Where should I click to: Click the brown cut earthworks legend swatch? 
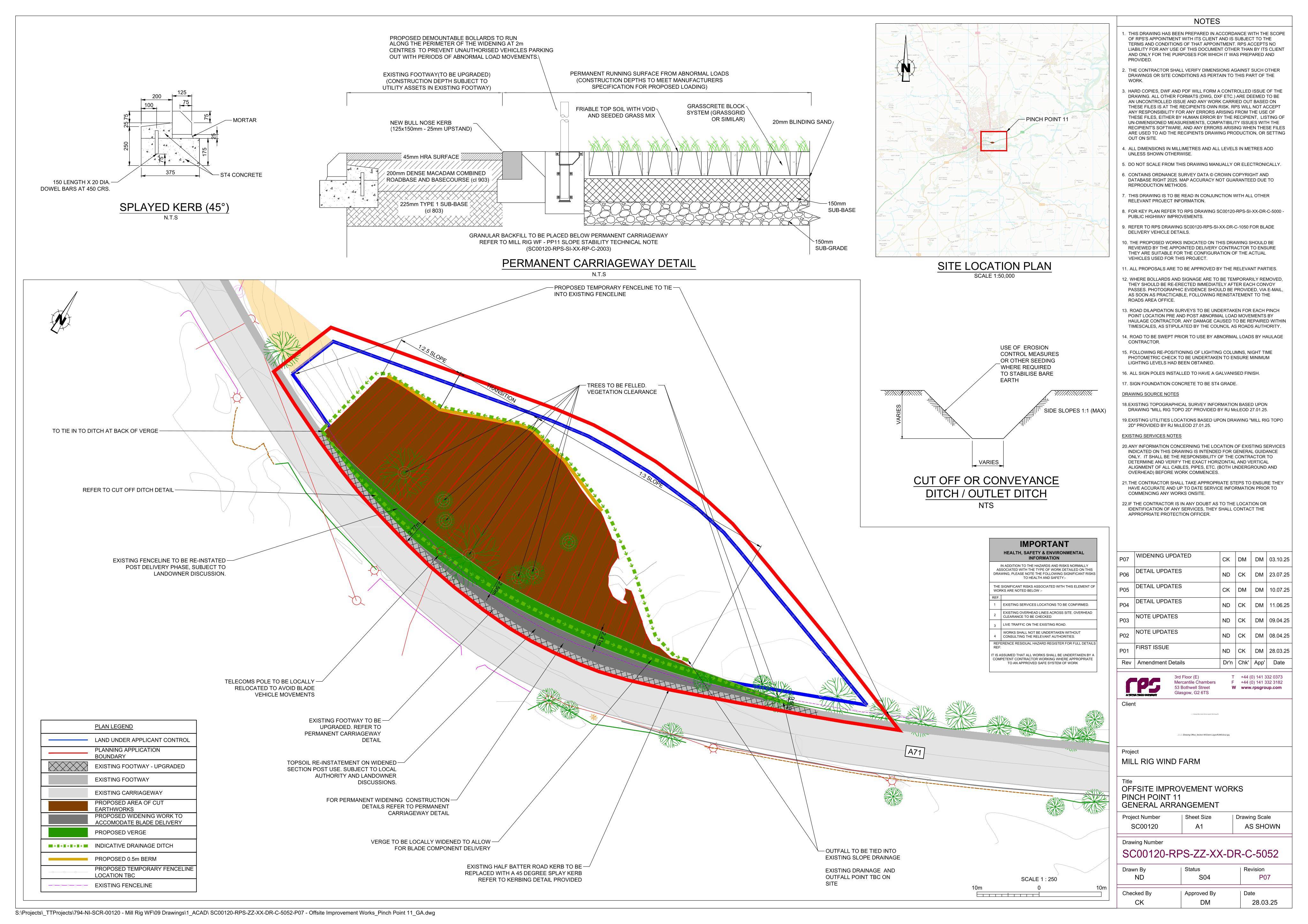pyautogui.click(x=68, y=806)
